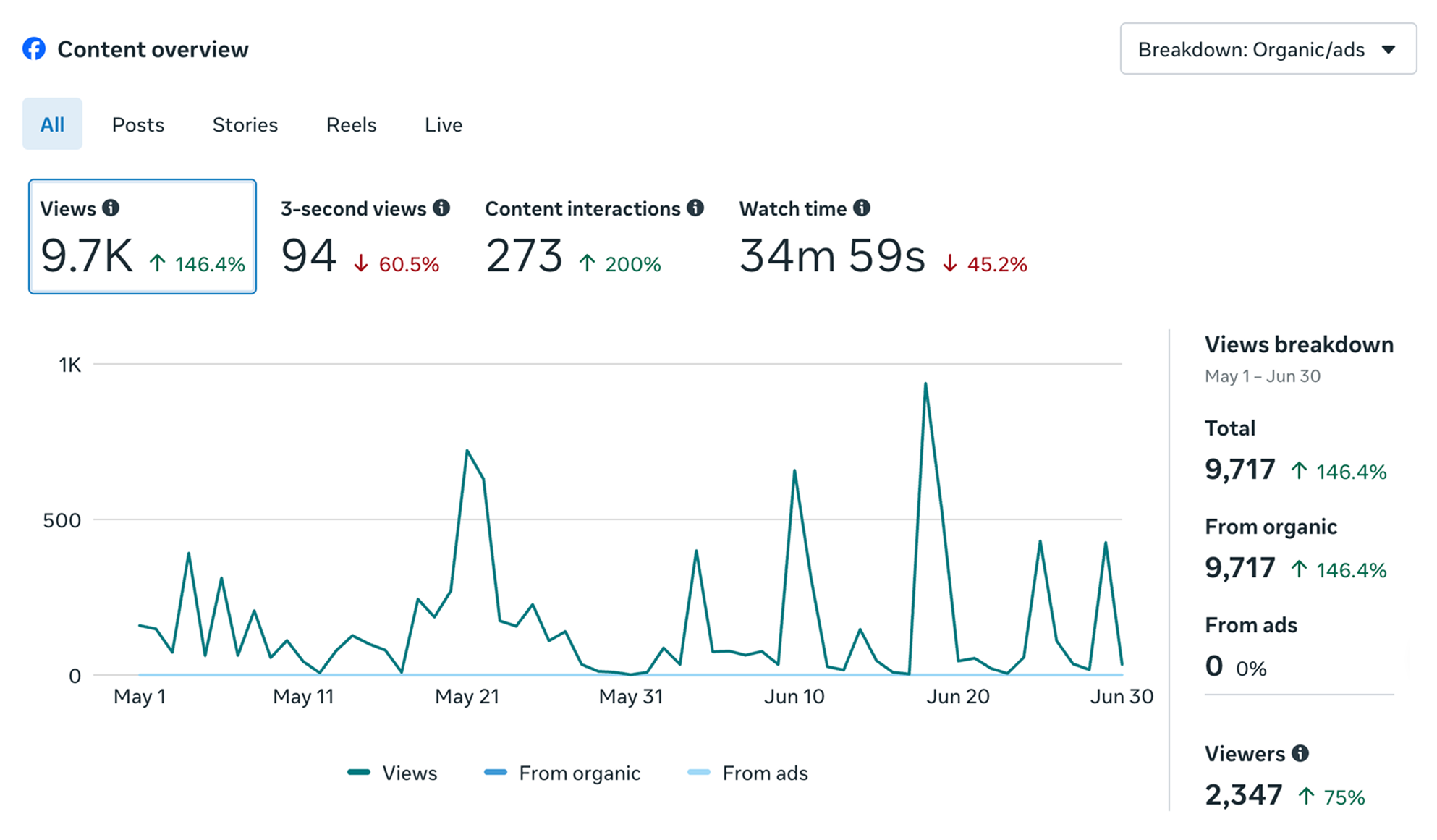Click the Viewers 2,347 value

pyautogui.click(x=1243, y=795)
